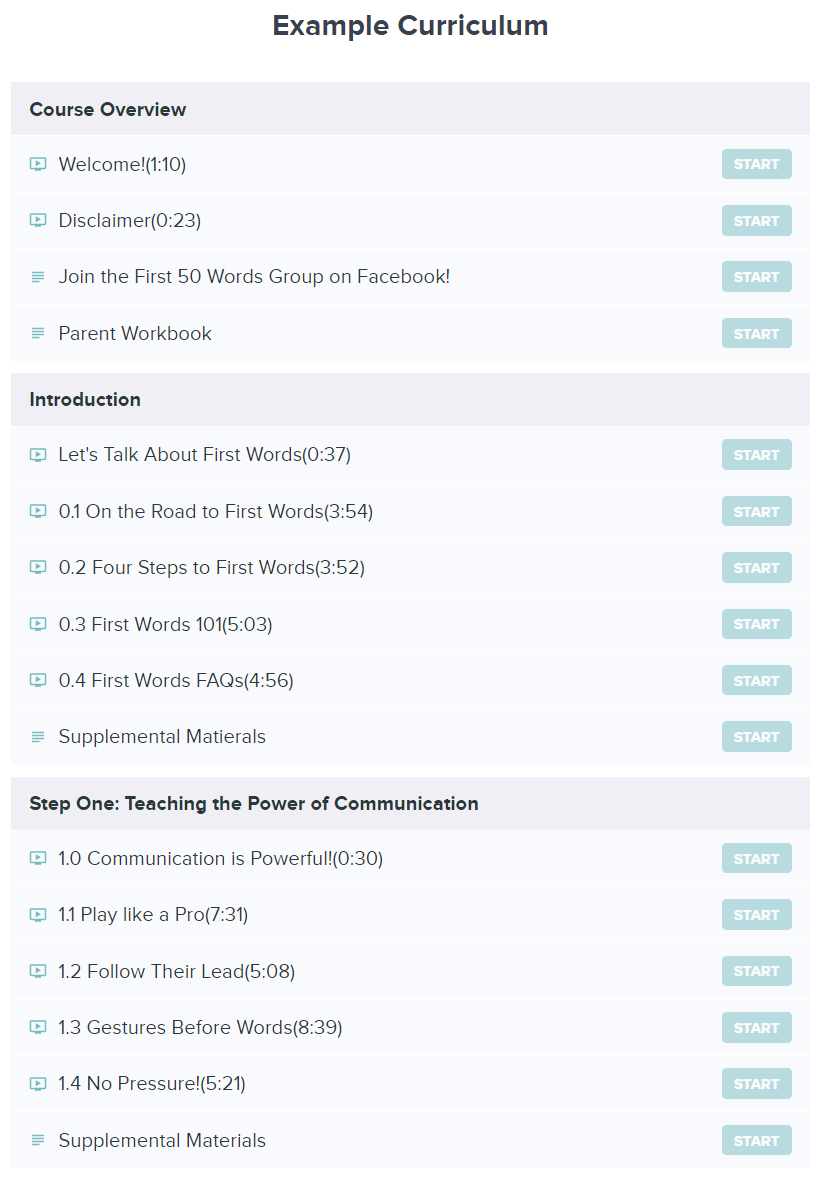Click text icon beside Supplemental Matierals in Introduction
Image resolution: width=820 pixels, height=1179 pixels.
(x=38, y=737)
